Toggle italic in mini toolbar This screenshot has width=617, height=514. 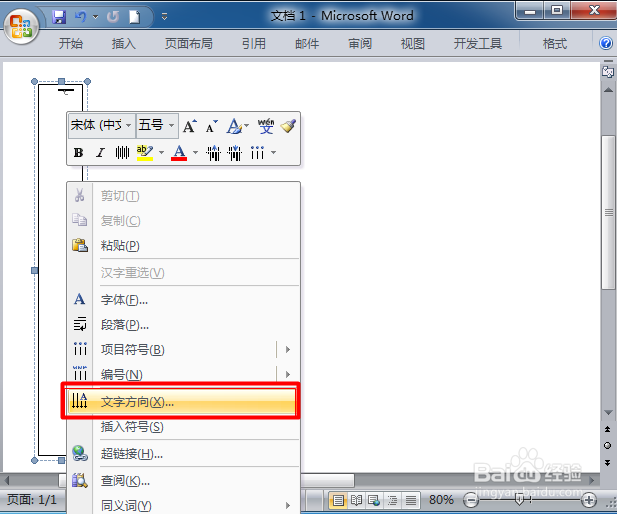tap(100, 153)
